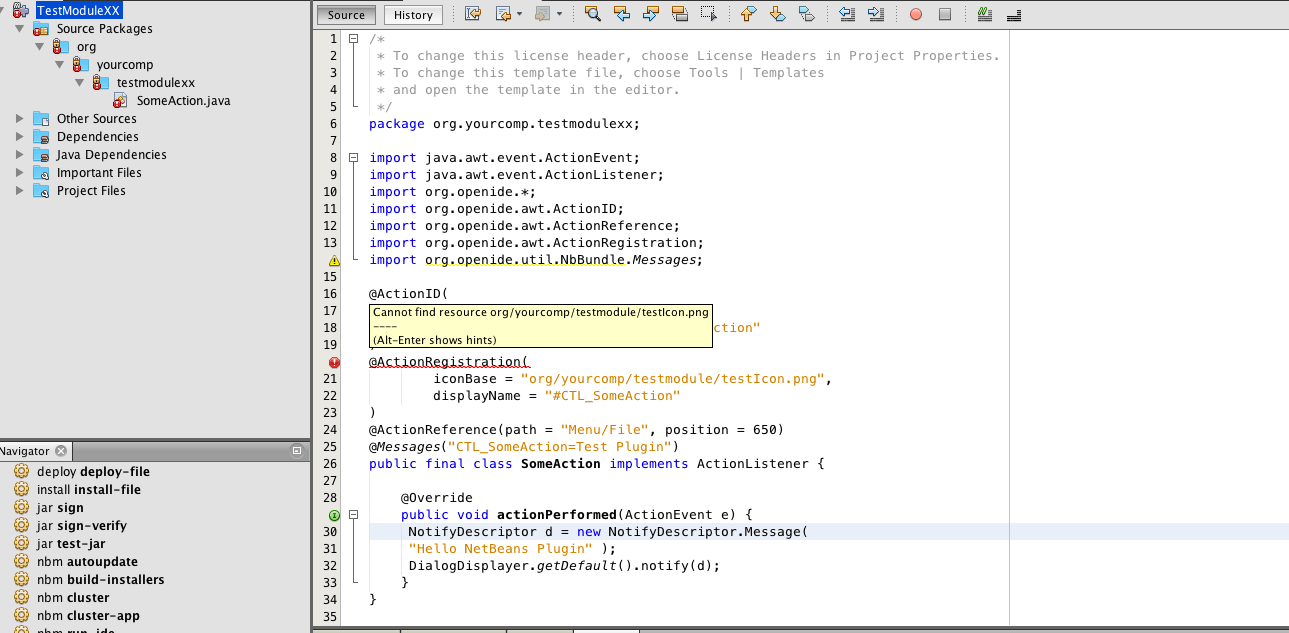1289x633 pixels.
Task: Click the Shift Line Left icon
Action: click(847, 14)
